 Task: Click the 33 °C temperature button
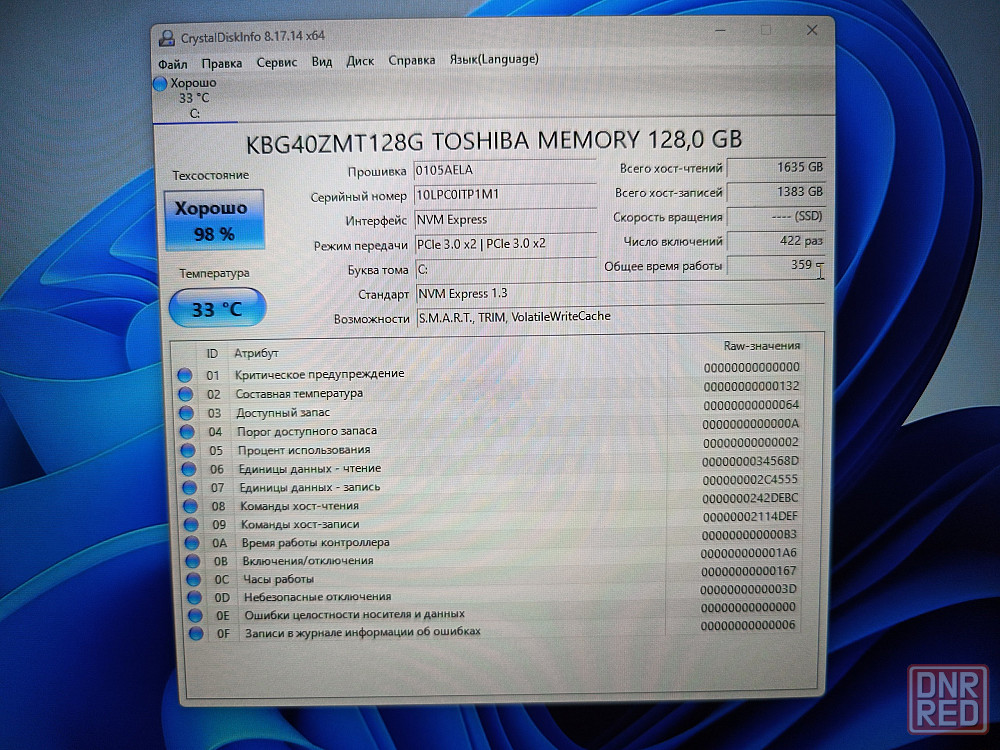[217, 309]
